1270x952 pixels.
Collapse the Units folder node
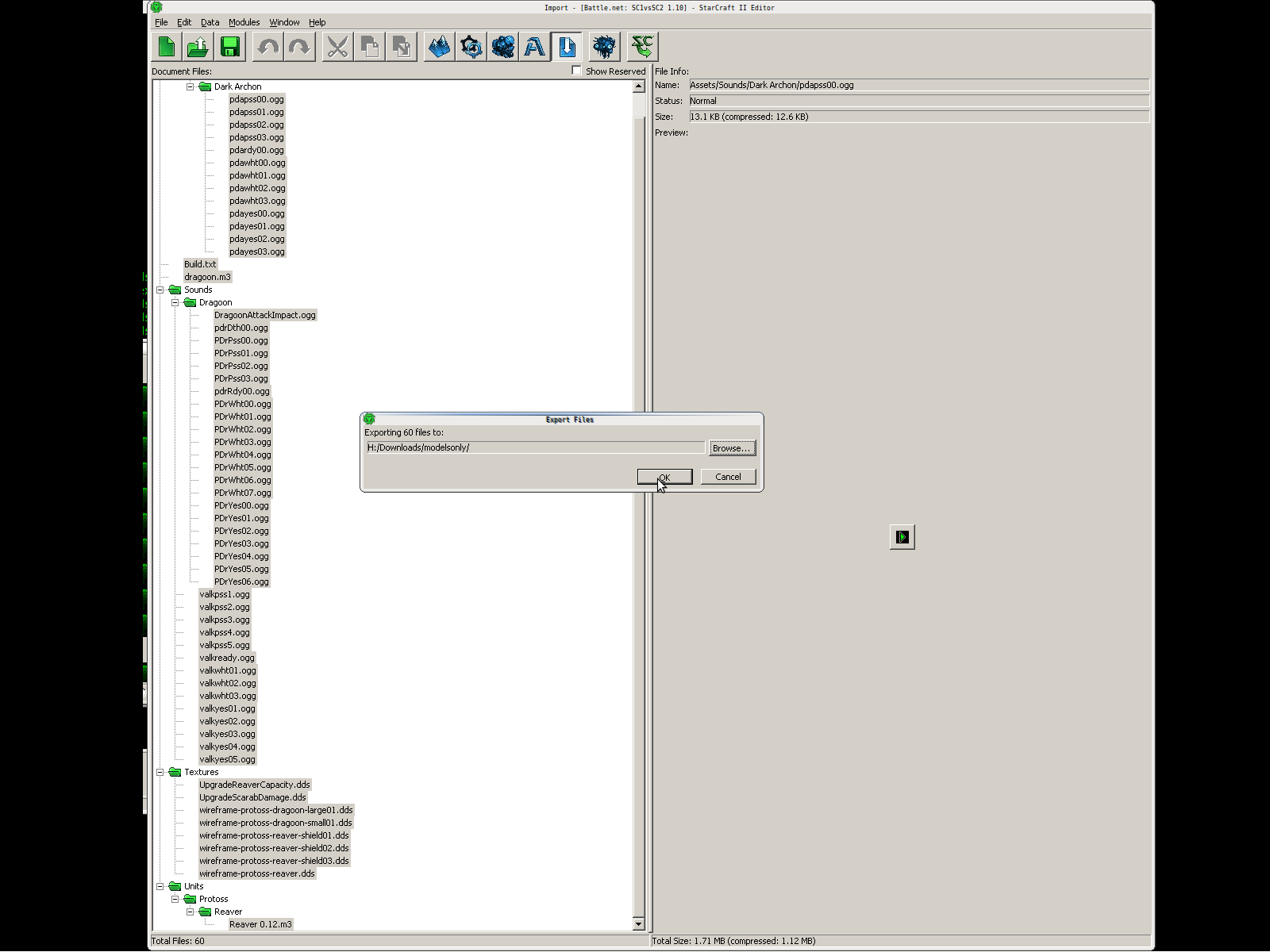[160, 886]
